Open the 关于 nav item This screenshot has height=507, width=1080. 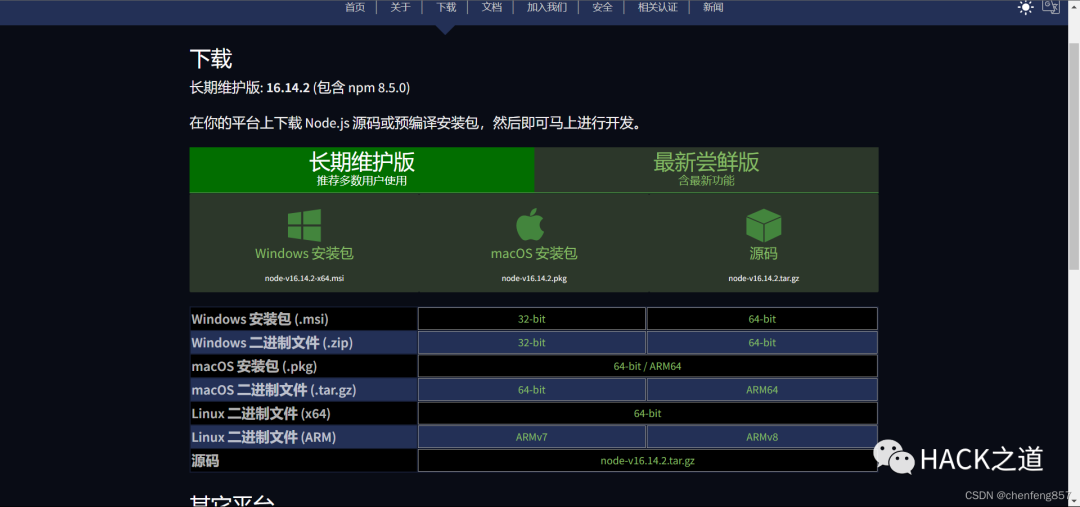click(400, 8)
